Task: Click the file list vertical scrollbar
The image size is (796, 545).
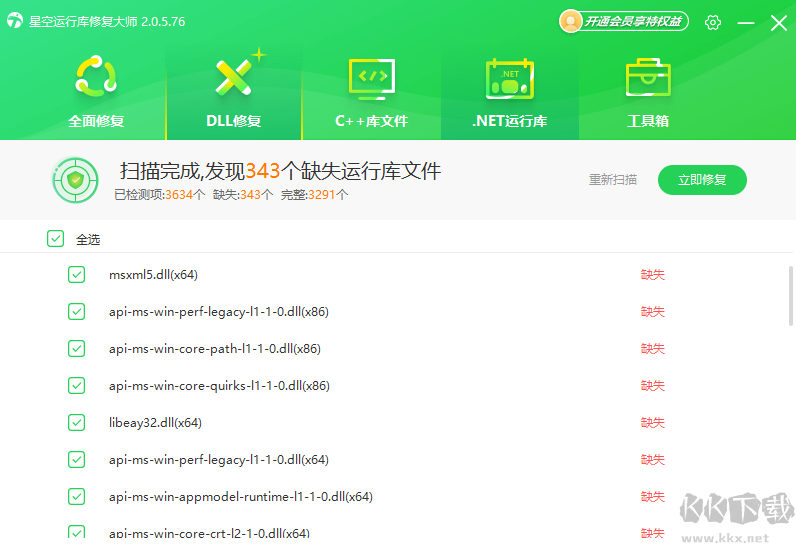Action: pyautogui.click(x=790, y=296)
